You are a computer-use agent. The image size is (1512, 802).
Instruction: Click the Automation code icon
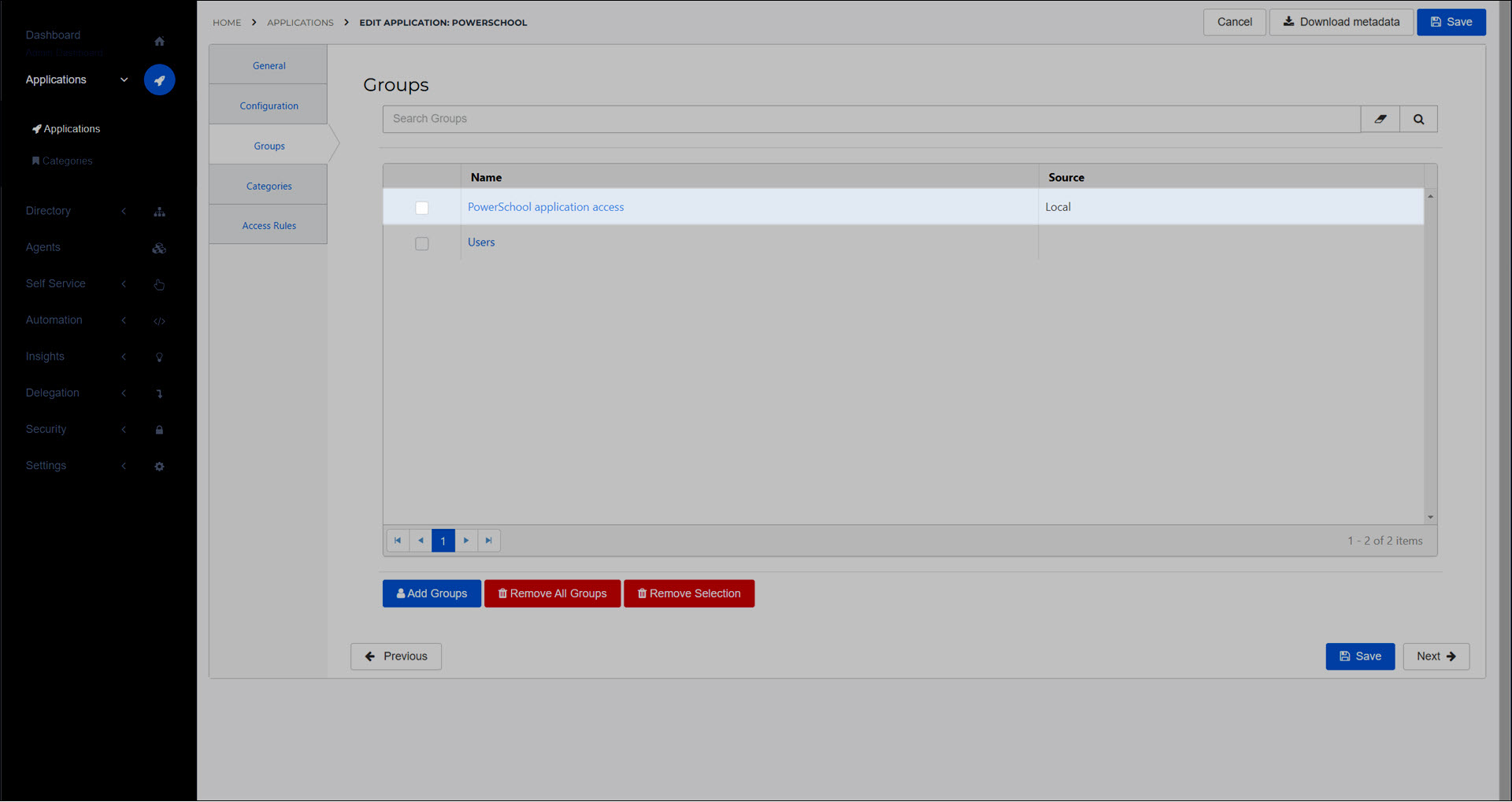point(159,321)
